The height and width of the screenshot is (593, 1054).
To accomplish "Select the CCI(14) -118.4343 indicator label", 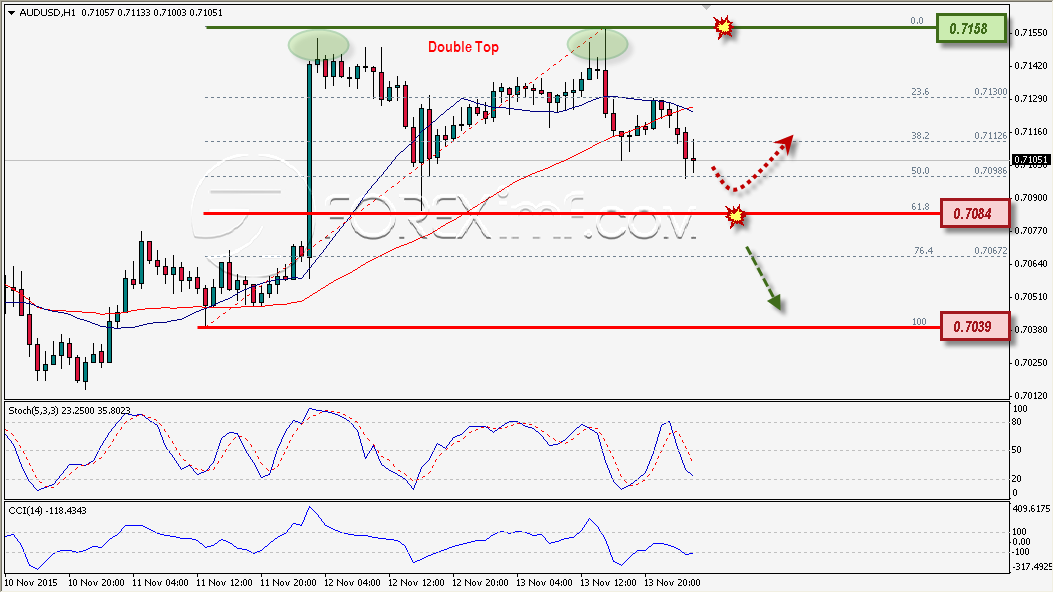I will pos(48,511).
